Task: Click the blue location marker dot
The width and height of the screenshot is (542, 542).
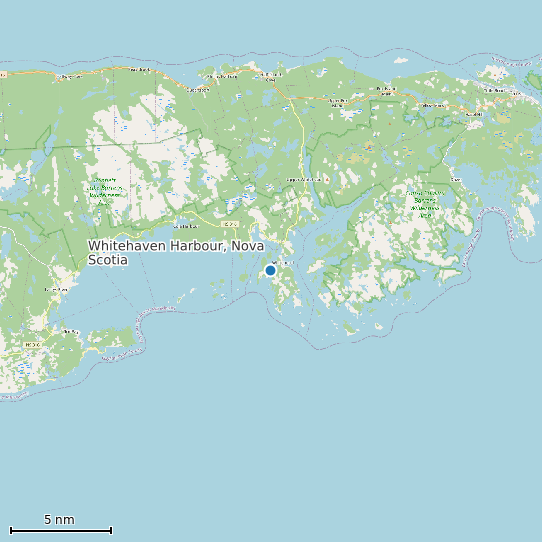Action: click(x=270, y=270)
